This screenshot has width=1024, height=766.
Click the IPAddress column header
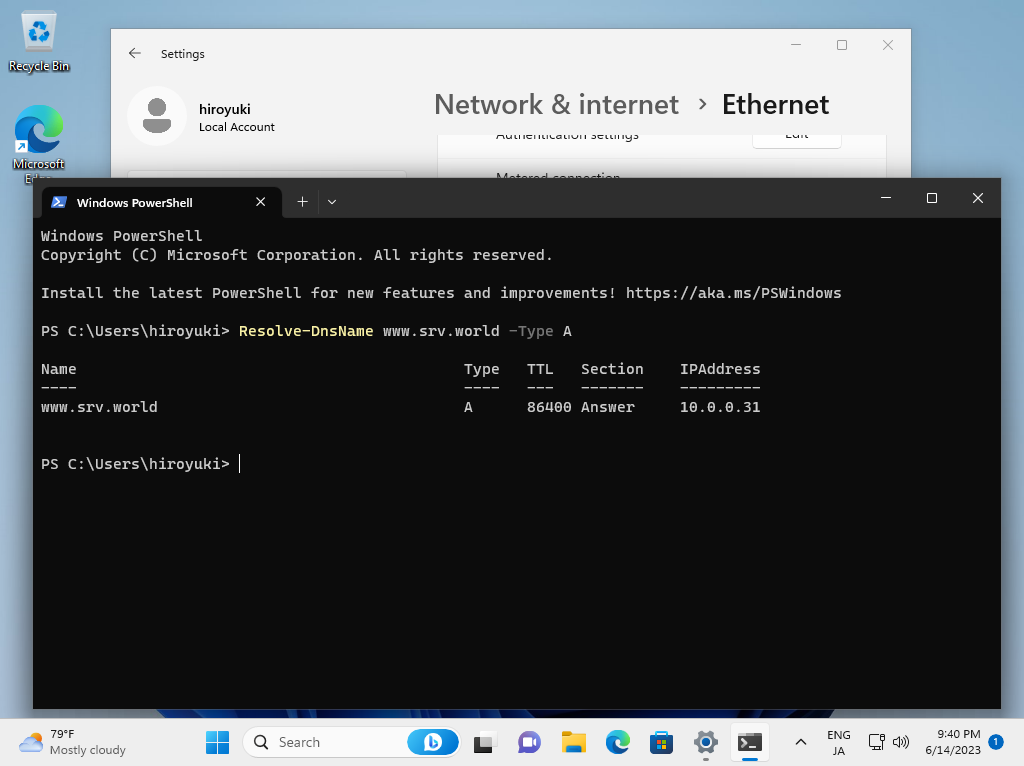point(720,369)
